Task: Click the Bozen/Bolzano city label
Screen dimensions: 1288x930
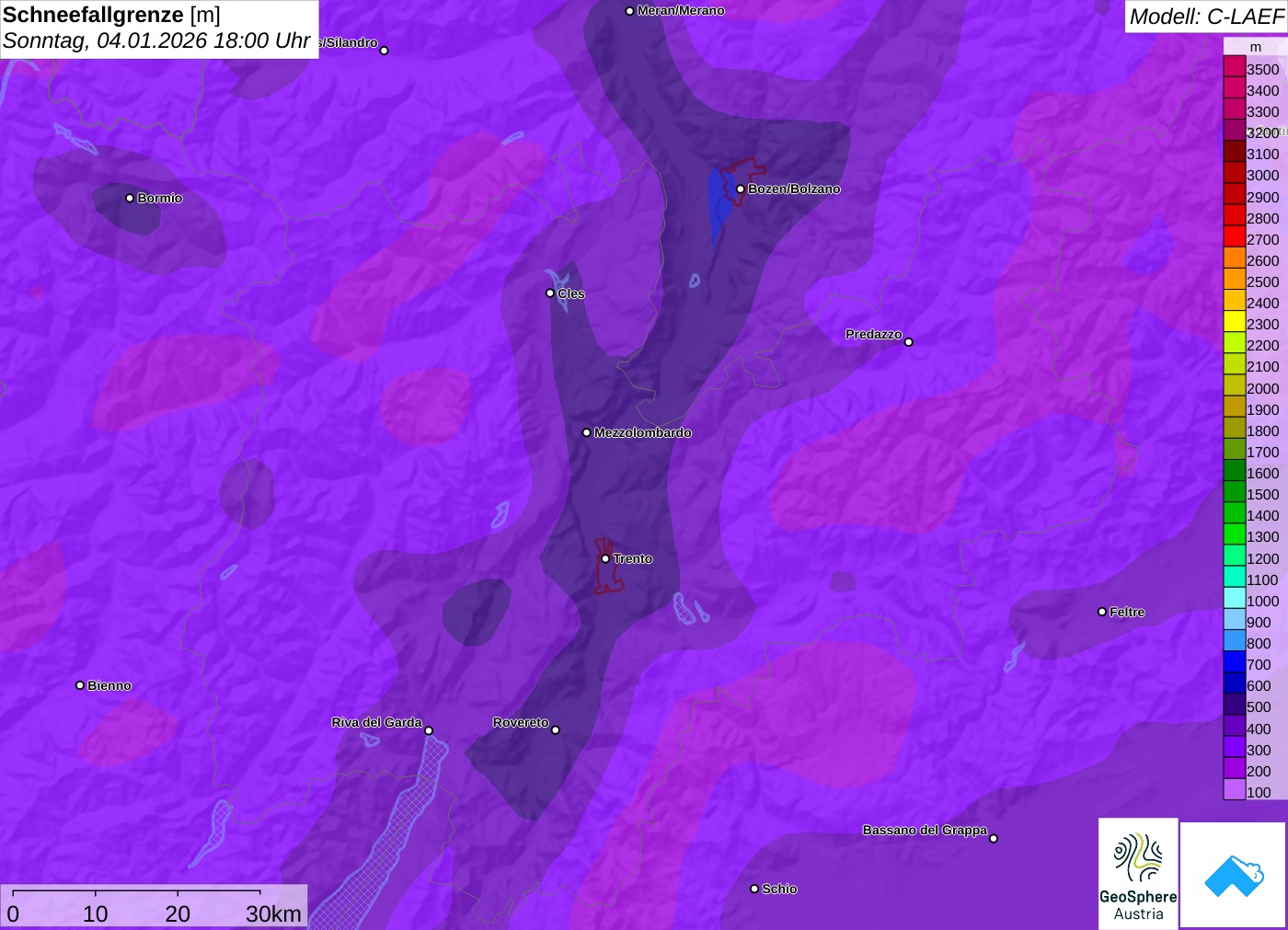Action: pyautogui.click(x=794, y=189)
